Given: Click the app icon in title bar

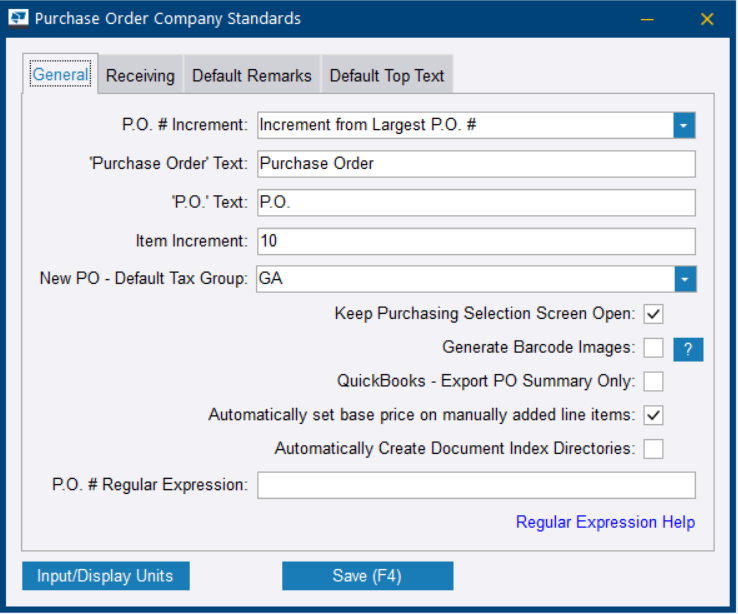Looking at the screenshot, I should pyautogui.click(x=18, y=19).
